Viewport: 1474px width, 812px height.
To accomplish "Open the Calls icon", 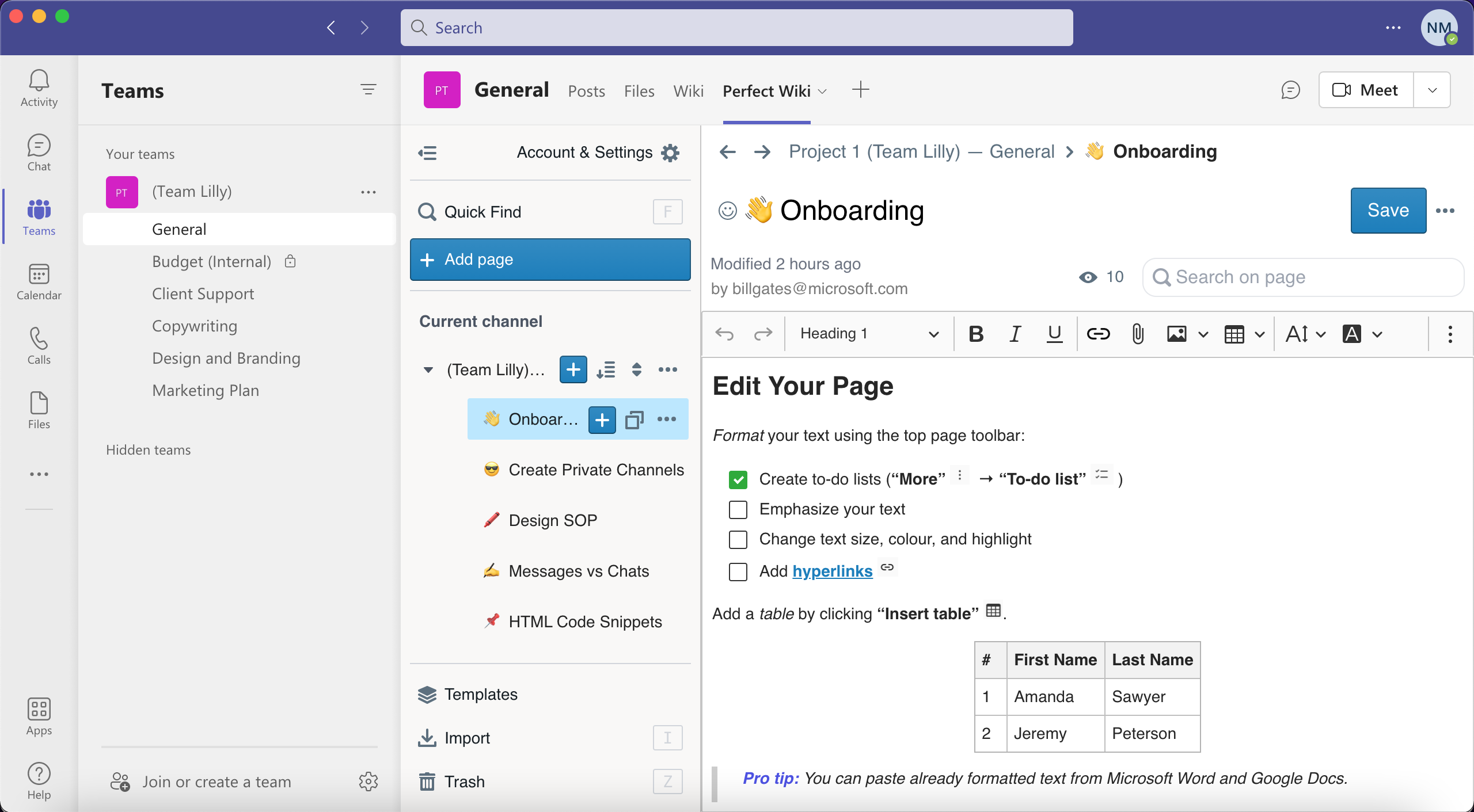I will (x=39, y=346).
